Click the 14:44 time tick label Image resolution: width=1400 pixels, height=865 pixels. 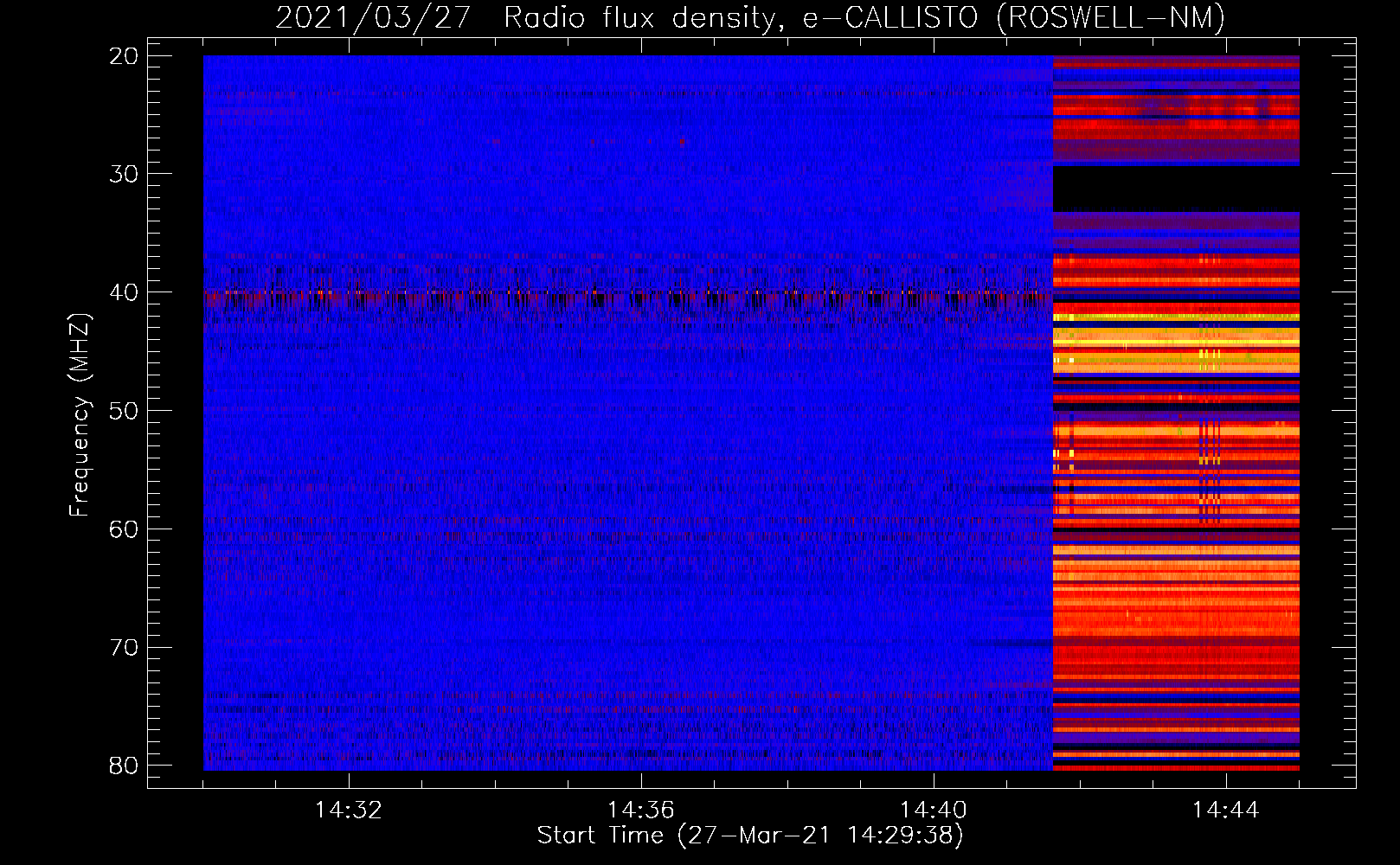[1226, 811]
